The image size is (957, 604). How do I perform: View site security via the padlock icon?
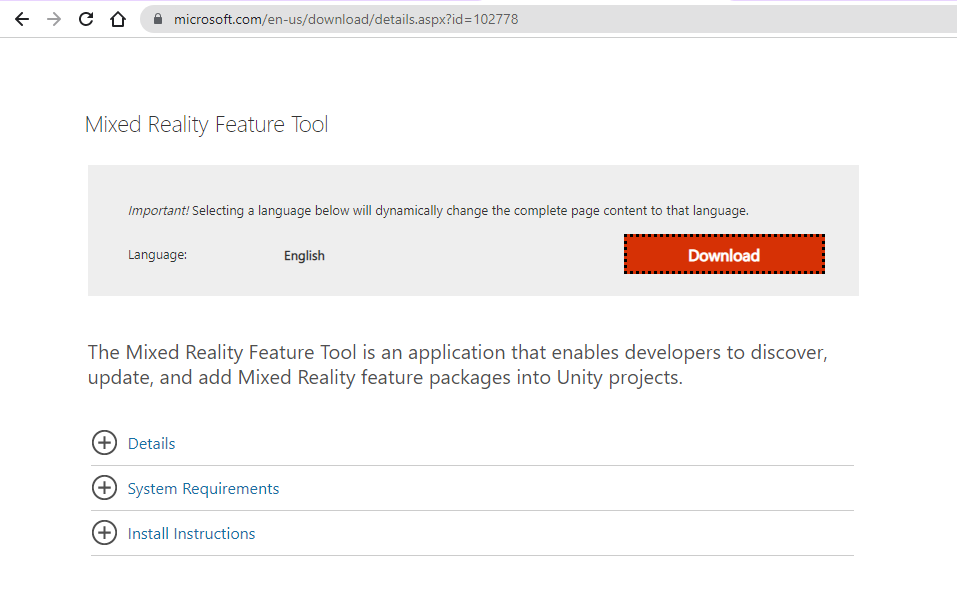[x=158, y=19]
